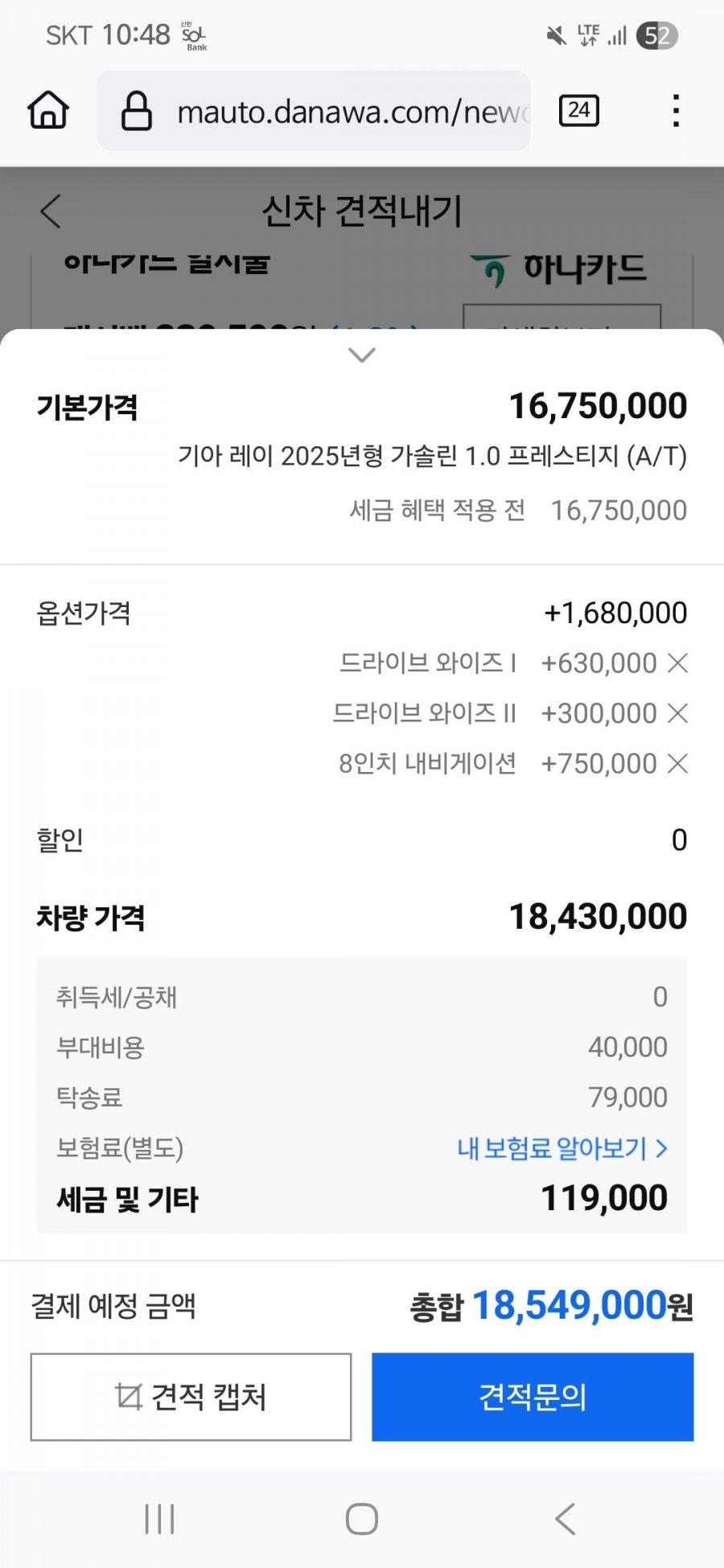The width and height of the screenshot is (724, 1568).
Task: Tap the 하나카드 logo behind the sheet
Action: (x=559, y=269)
